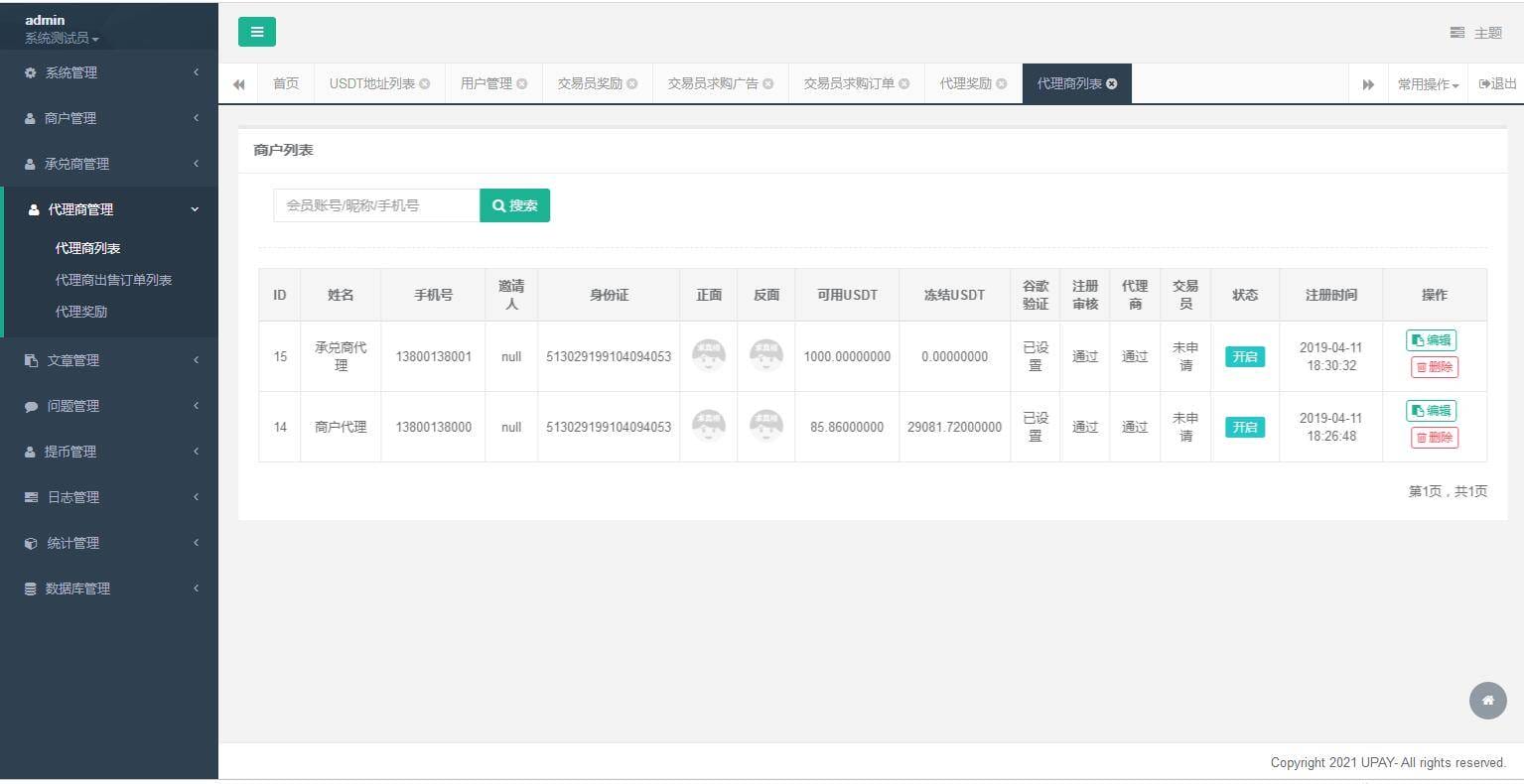Viewport: 1524px width, 784px height.
Task: Expand the 提币管理 sidebar menu
Action: pos(109,452)
